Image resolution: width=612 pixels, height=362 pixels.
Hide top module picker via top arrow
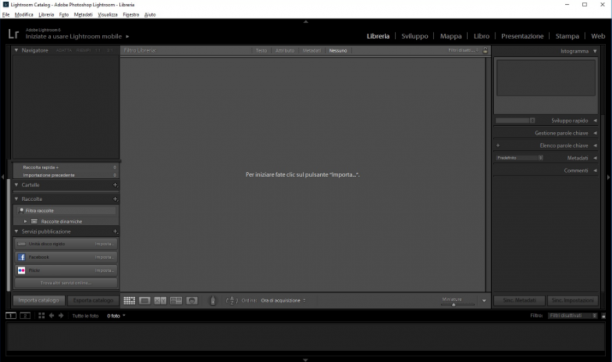306,22
